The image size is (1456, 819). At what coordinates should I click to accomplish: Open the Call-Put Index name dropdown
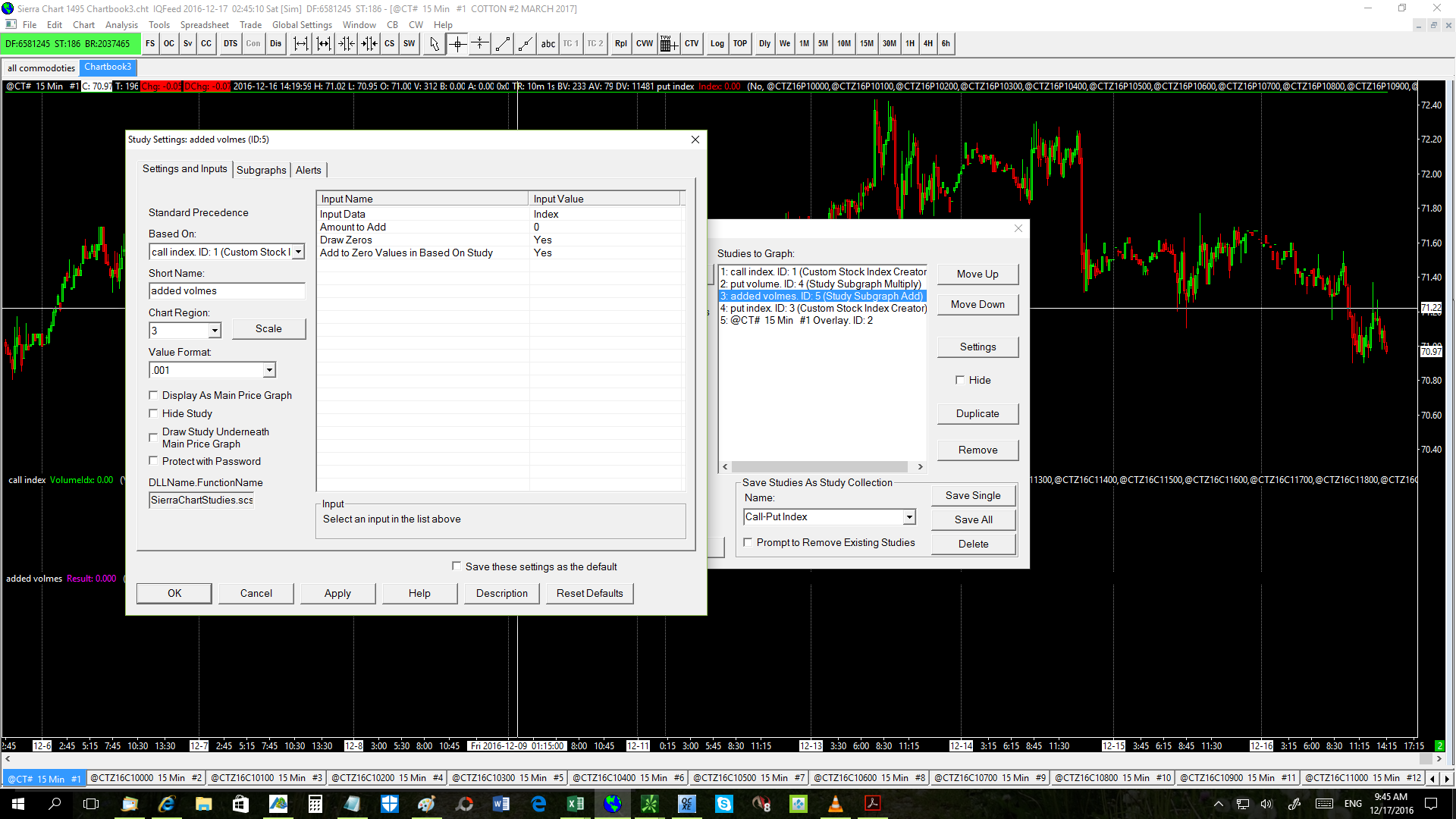(x=908, y=517)
